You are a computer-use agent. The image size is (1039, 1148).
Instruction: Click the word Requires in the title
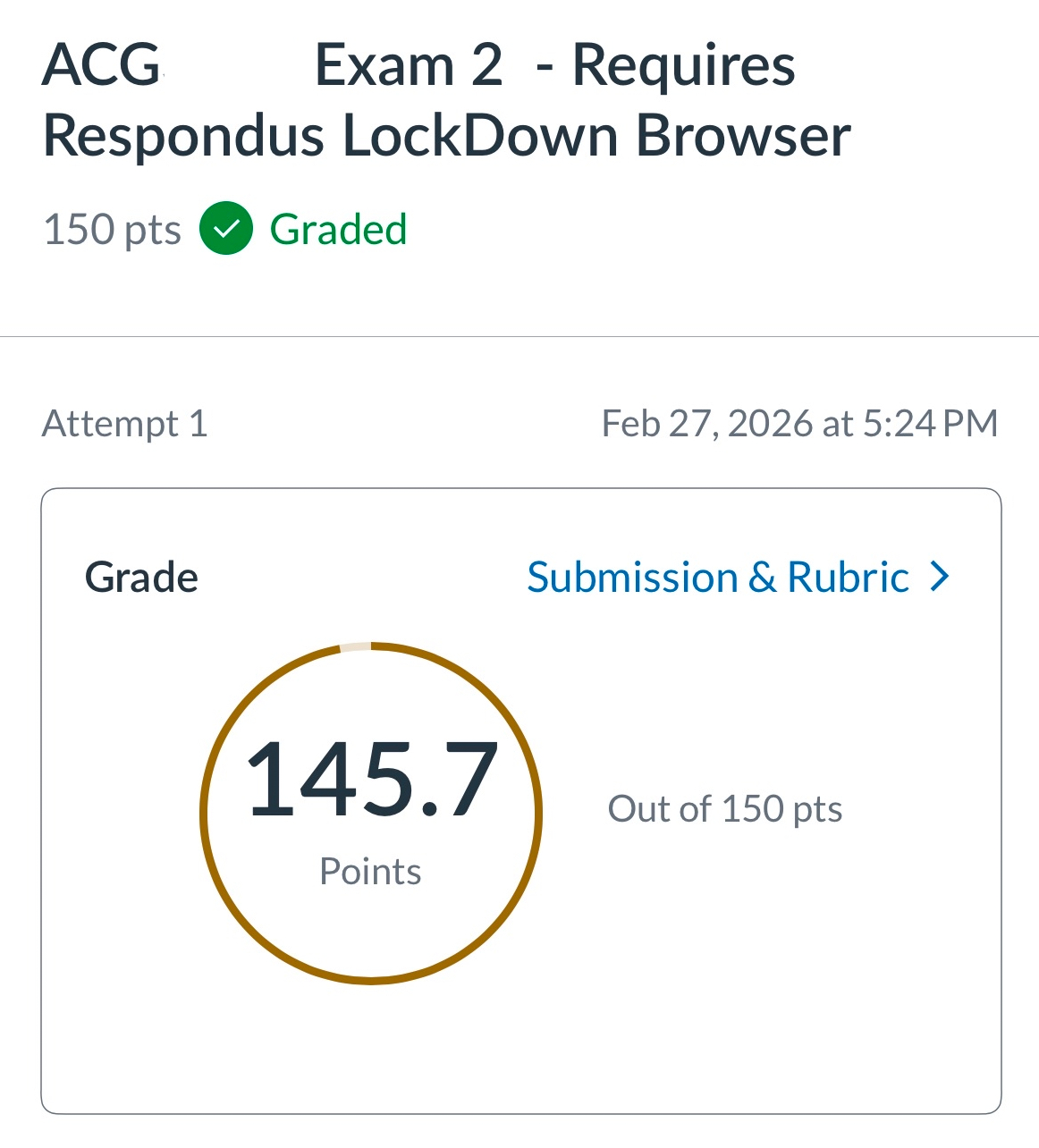pos(683,66)
